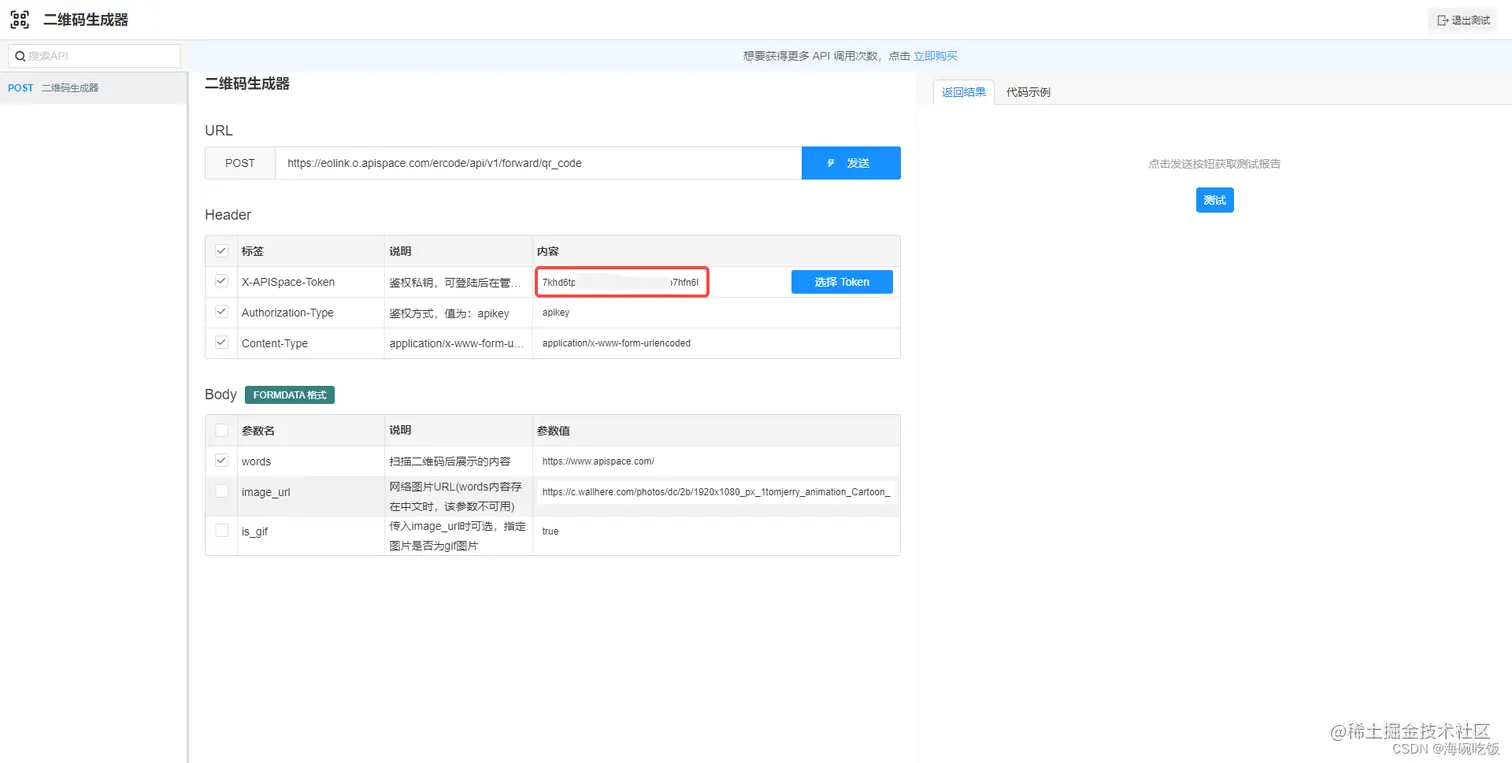Click the FORMDATA 格式 badge beside Body
1512x763 pixels.
click(289, 394)
